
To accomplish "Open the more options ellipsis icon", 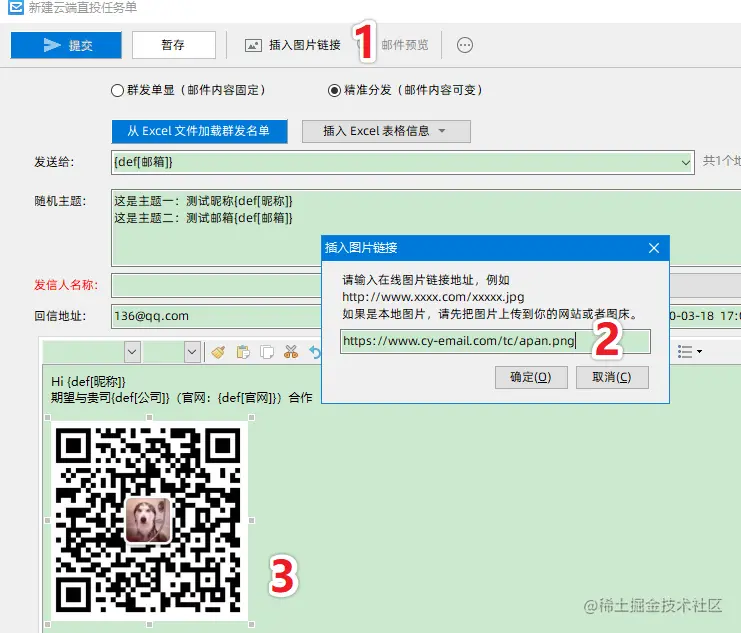I will [x=465, y=45].
